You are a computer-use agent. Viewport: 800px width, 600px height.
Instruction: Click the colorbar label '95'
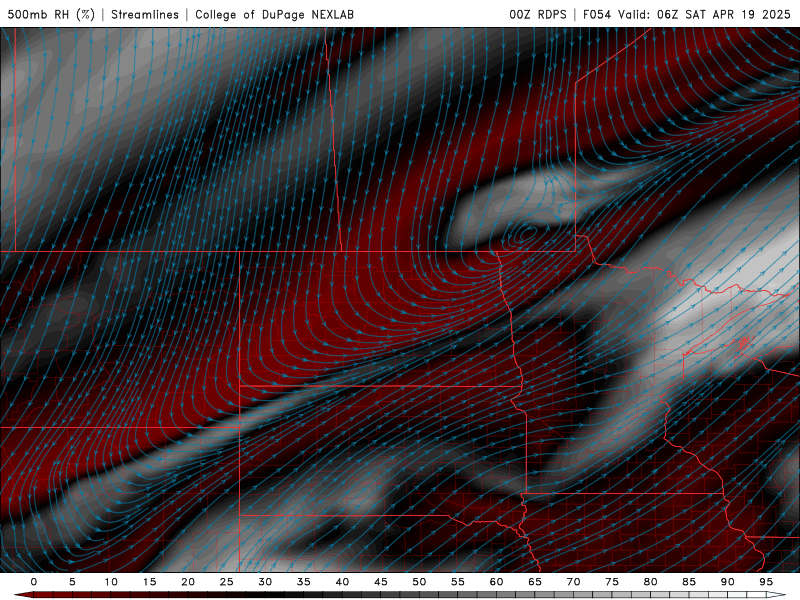(x=766, y=582)
